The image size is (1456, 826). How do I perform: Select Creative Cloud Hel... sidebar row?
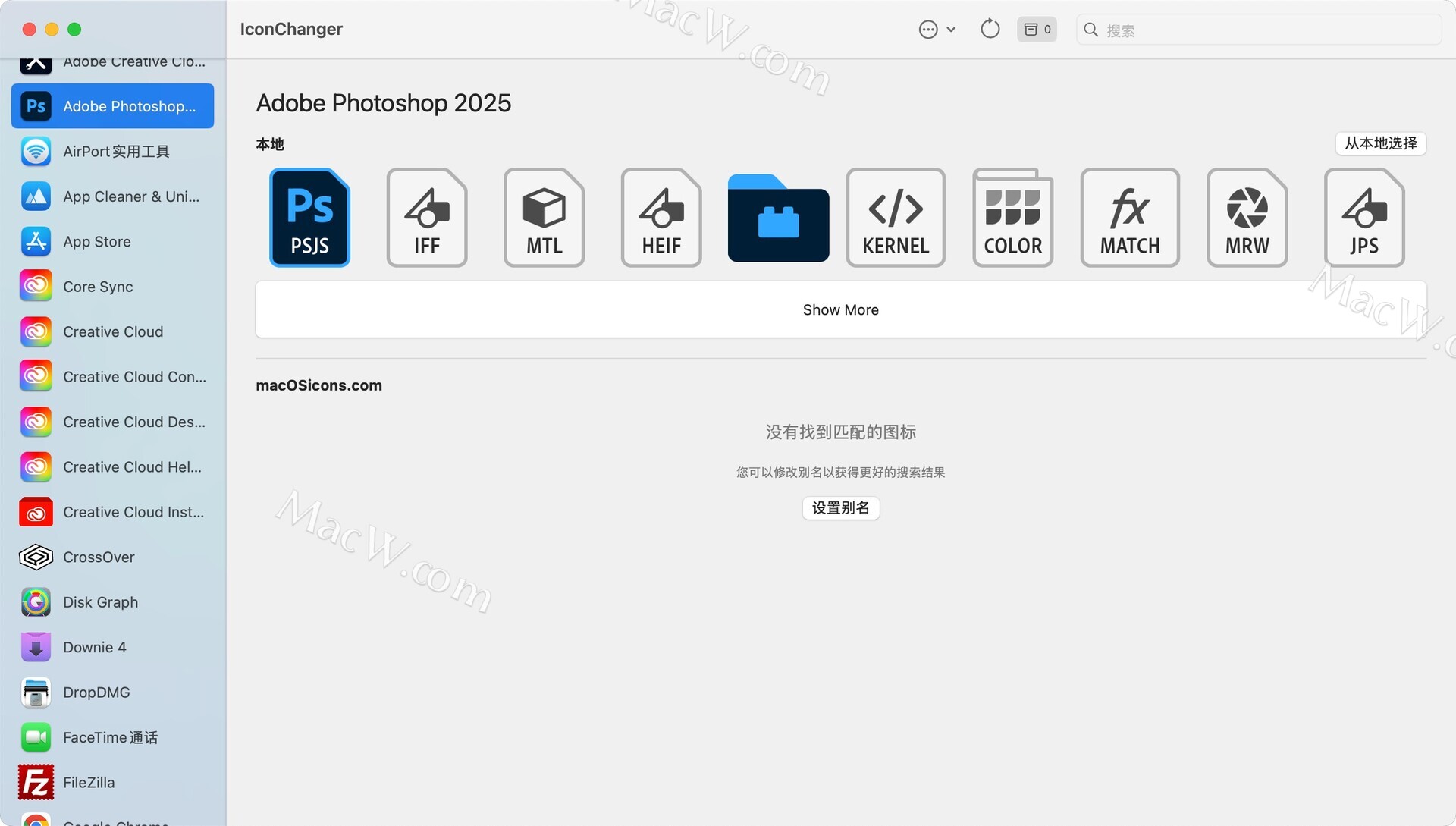(112, 467)
